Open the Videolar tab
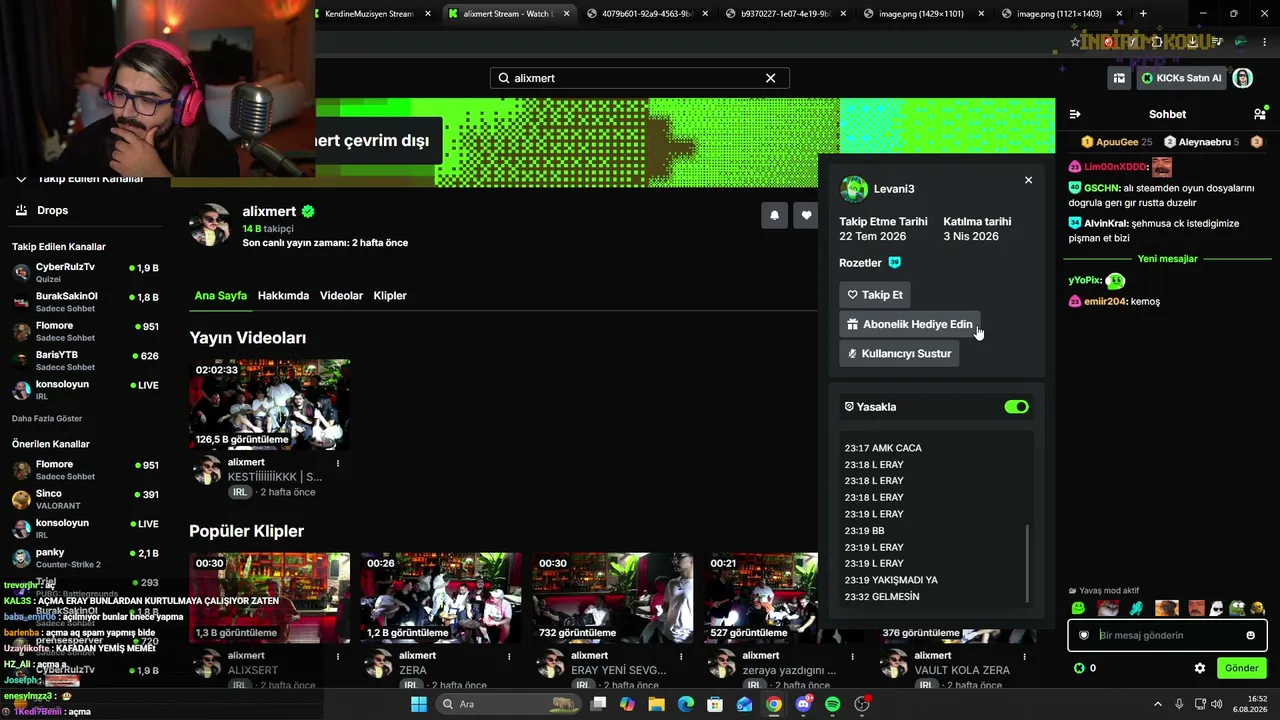1280x720 pixels. click(x=341, y=296)
